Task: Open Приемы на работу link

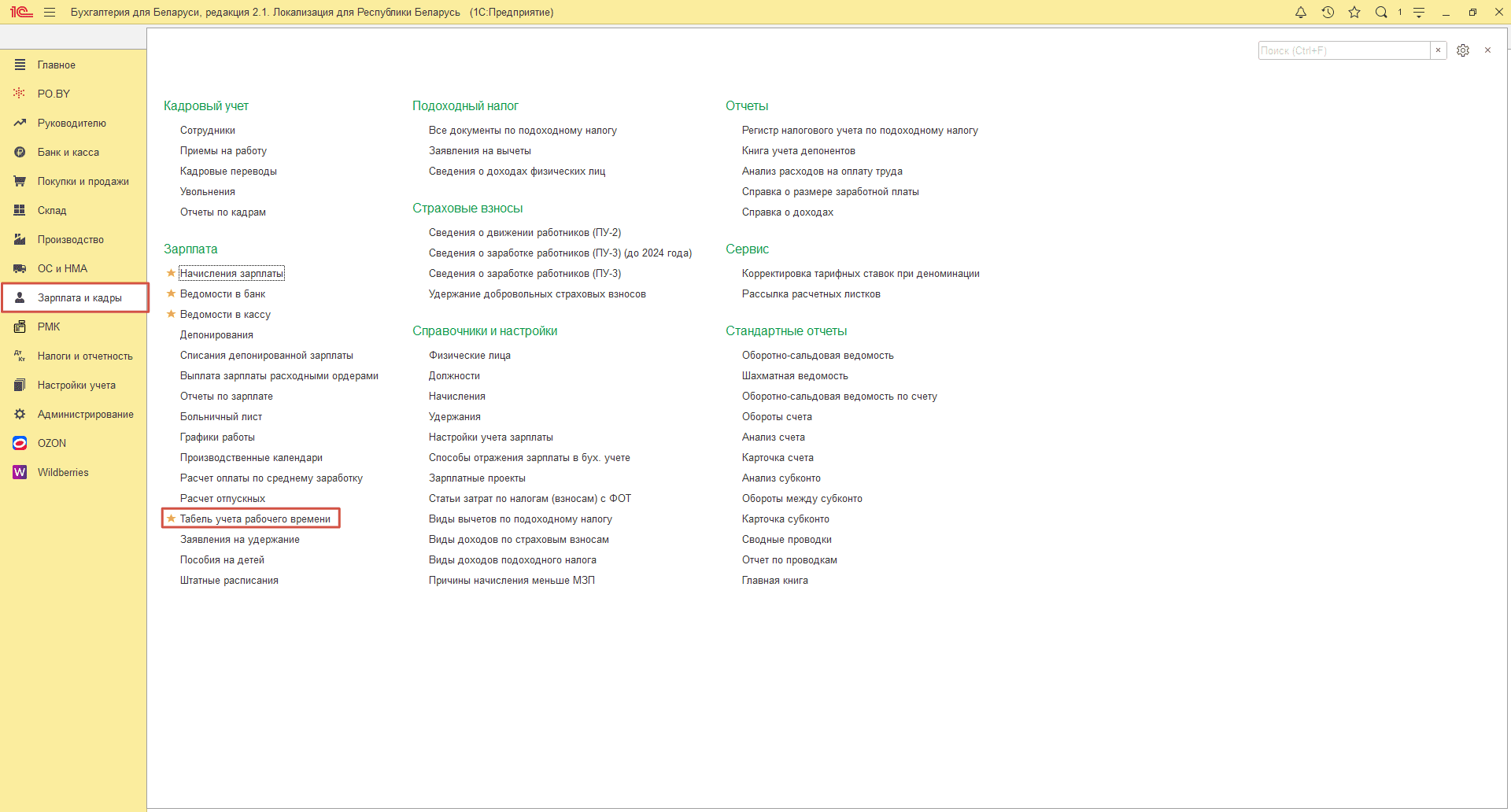Action: 224,150
